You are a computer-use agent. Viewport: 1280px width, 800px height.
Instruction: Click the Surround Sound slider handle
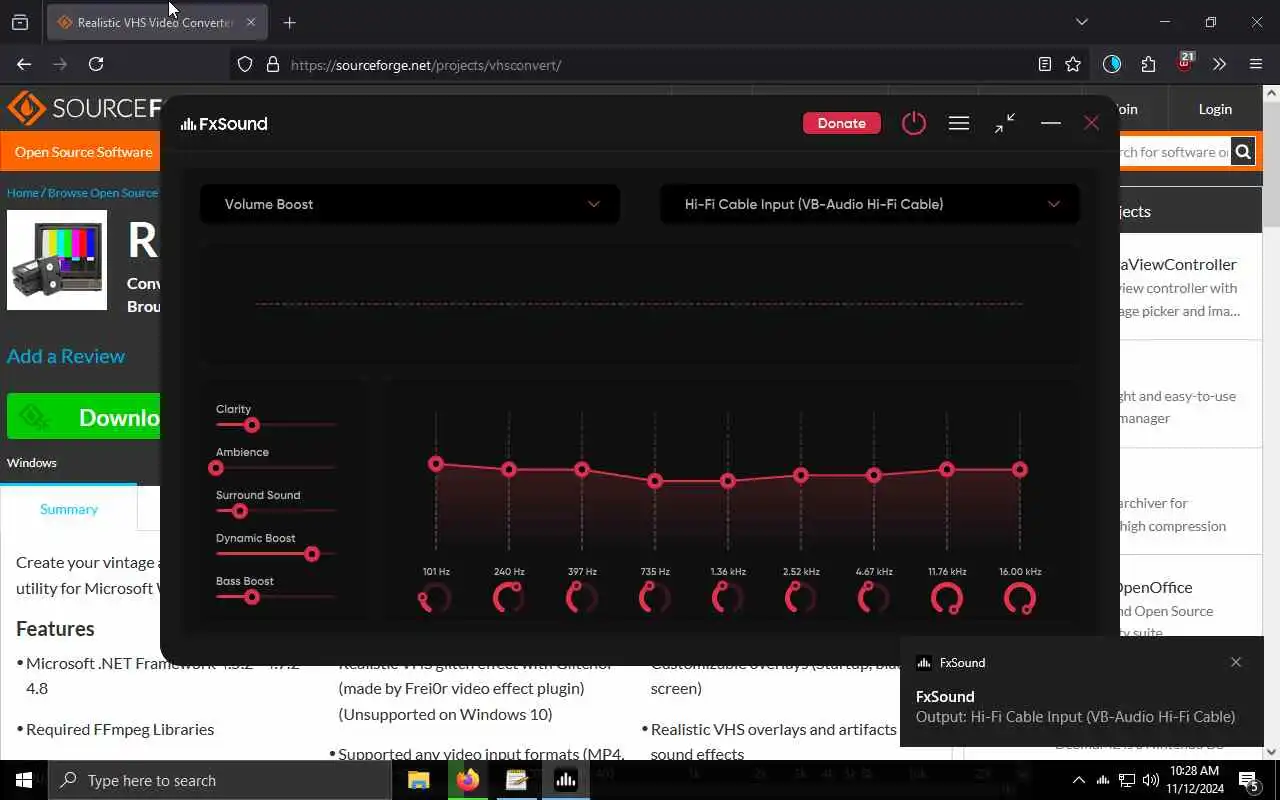(x=239, y=511)
